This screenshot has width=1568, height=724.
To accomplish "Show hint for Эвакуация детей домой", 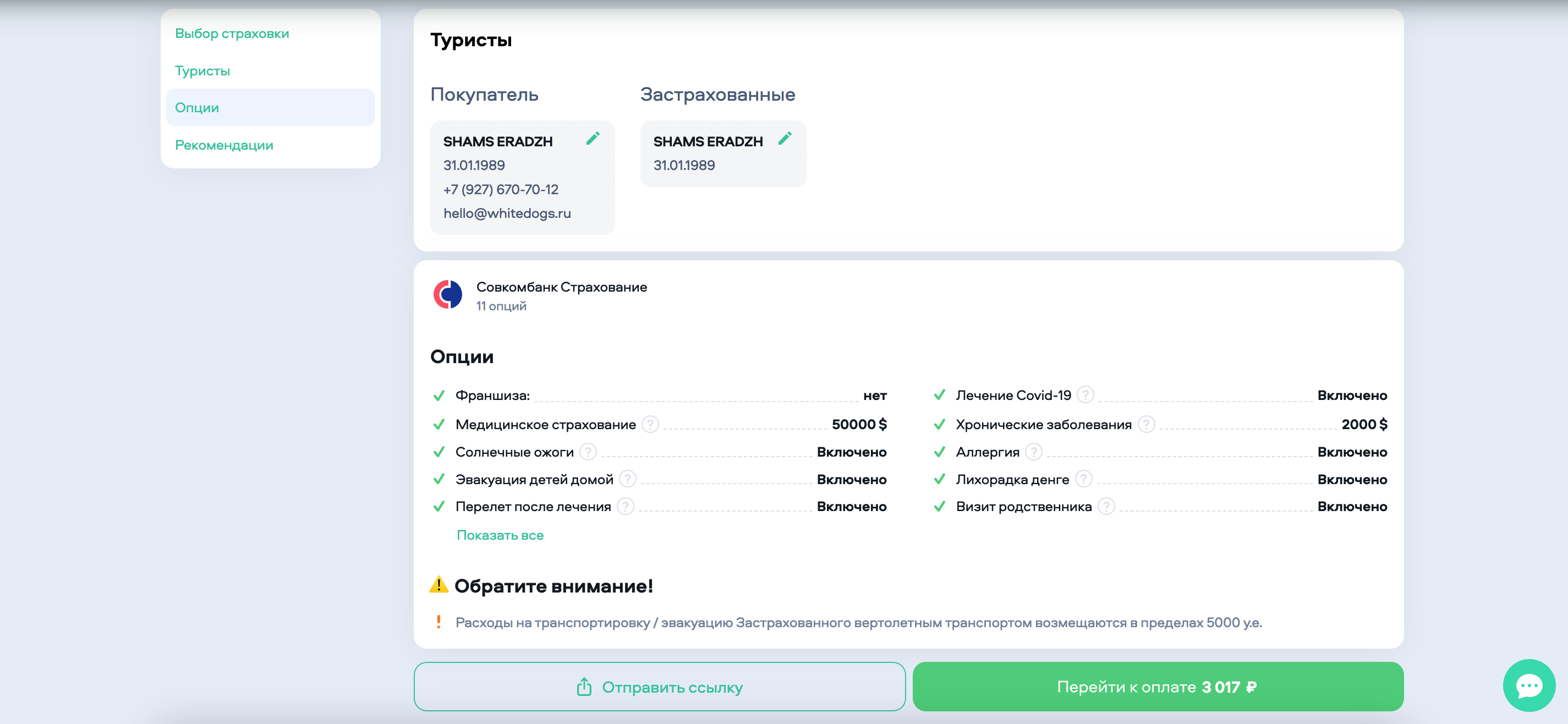I will click(627, 479).
